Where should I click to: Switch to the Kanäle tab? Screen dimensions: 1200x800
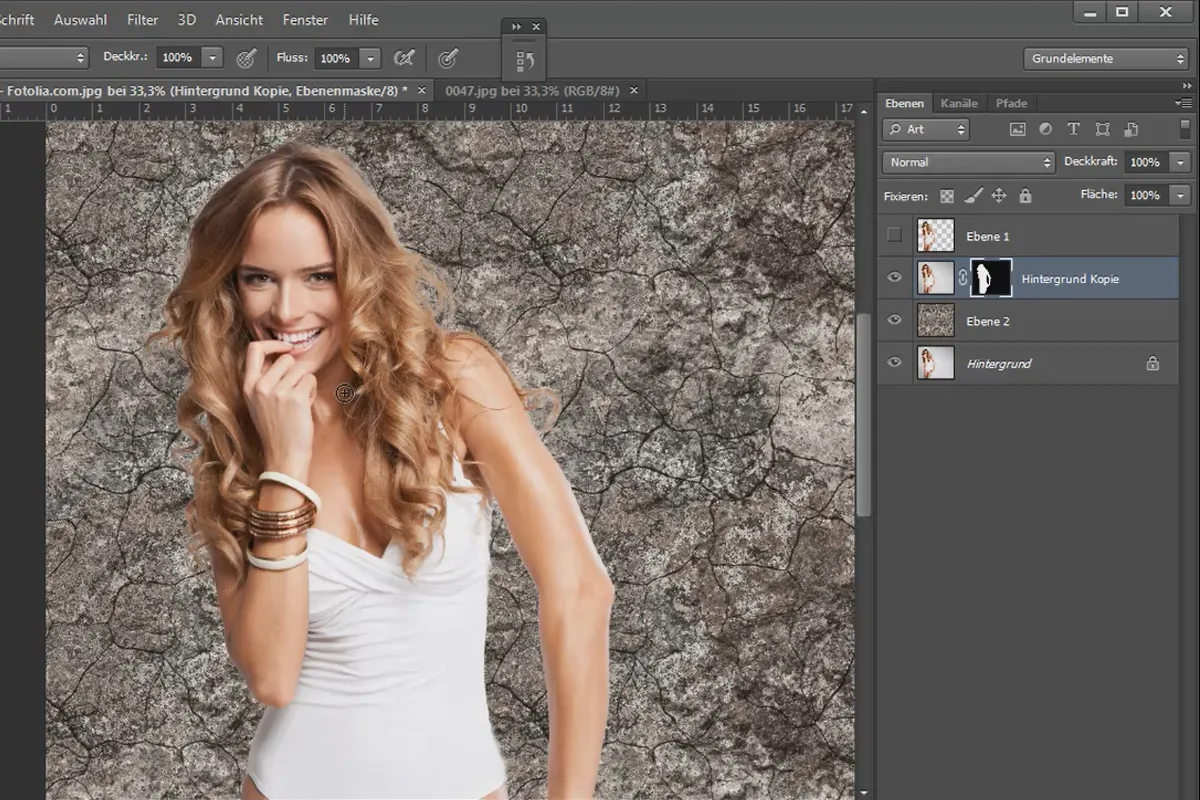[959, 103]
